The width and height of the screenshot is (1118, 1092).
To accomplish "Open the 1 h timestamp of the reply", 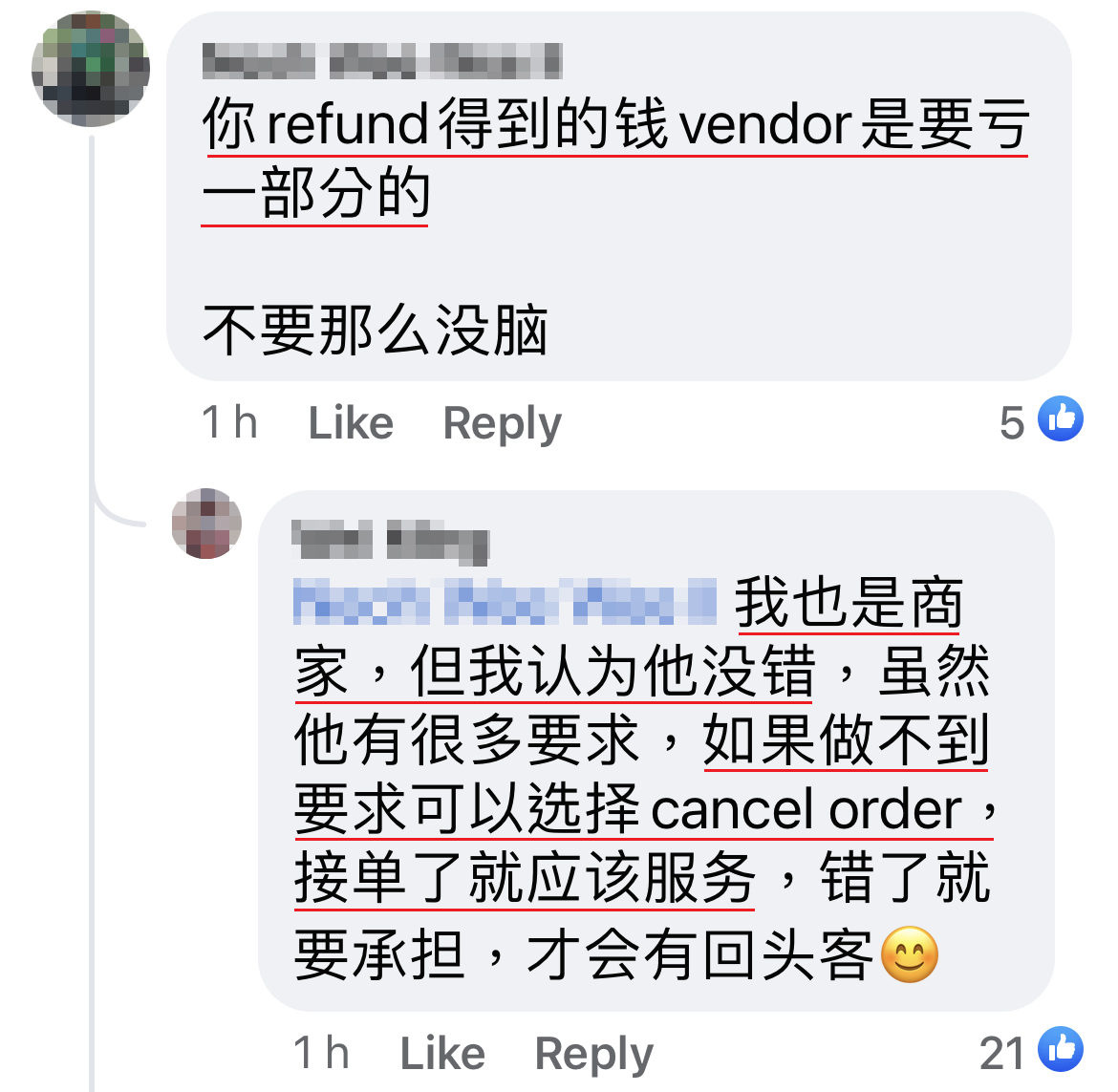I will tap(322, 1053).
